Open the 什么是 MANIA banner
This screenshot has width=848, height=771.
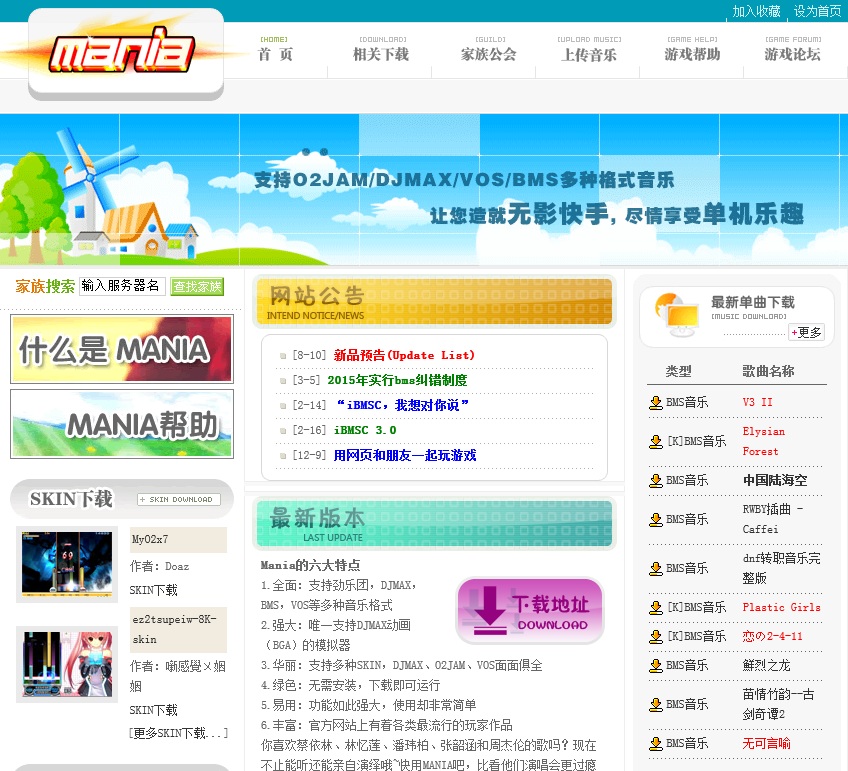pyautogui.click(x=122, y=349)
